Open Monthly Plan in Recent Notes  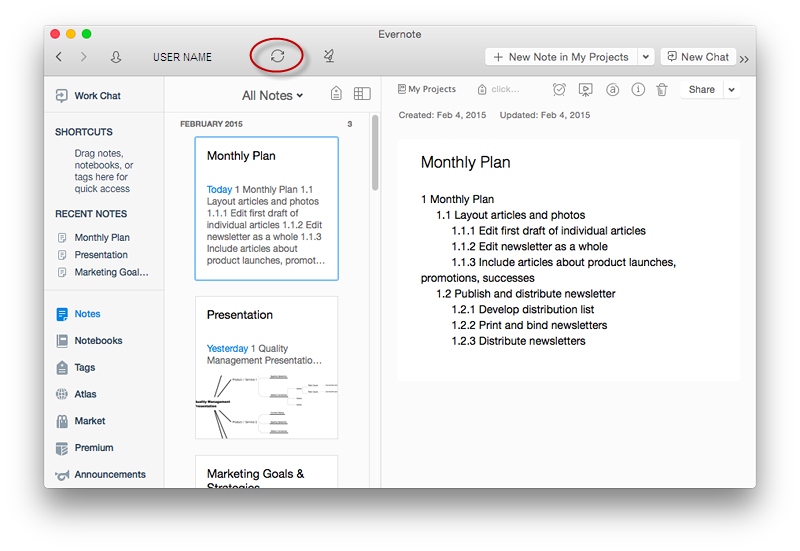pyautogui.click(x=102, y=238)
